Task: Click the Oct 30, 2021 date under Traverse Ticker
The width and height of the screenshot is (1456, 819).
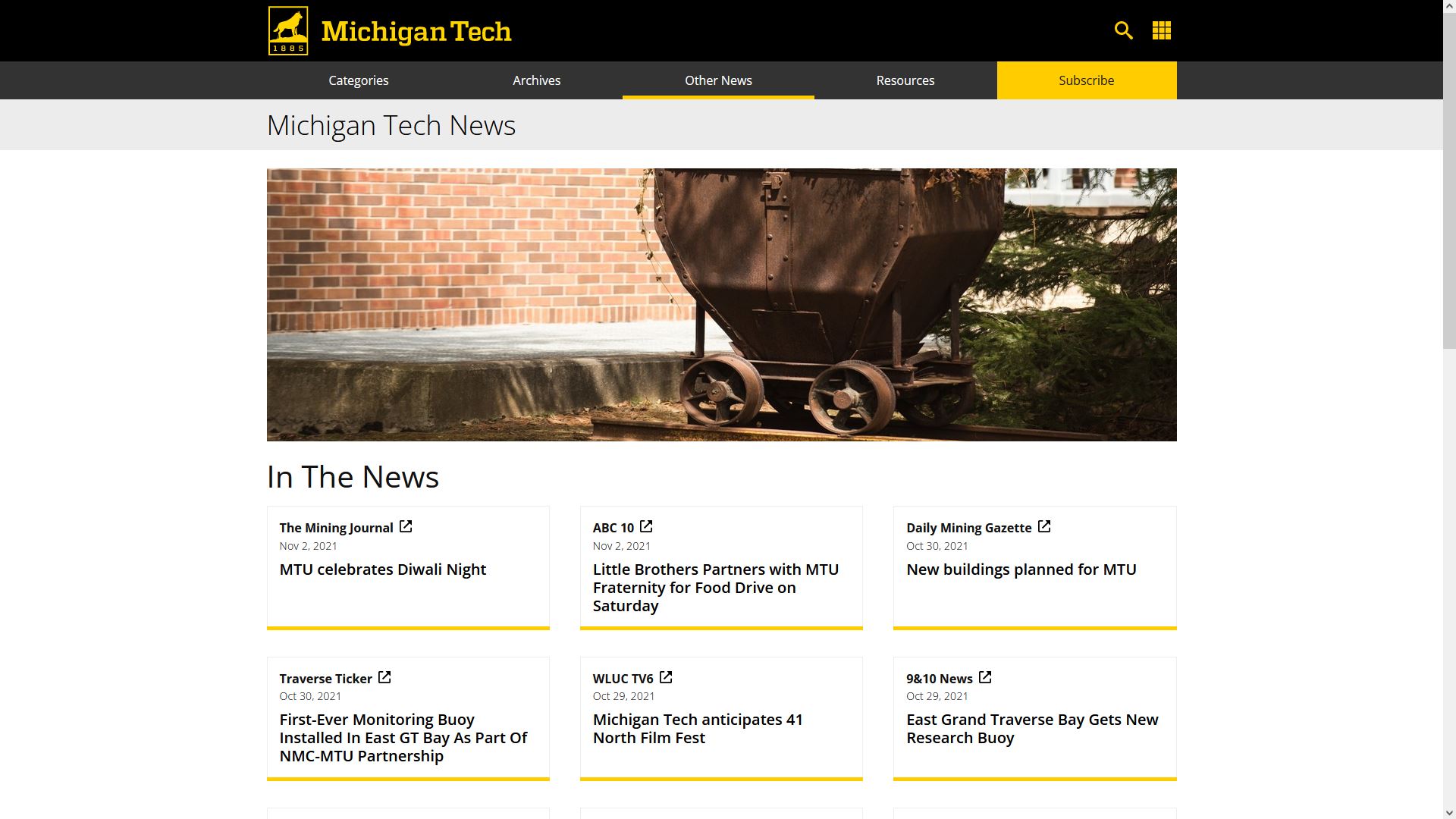Action: pos(310,696)
